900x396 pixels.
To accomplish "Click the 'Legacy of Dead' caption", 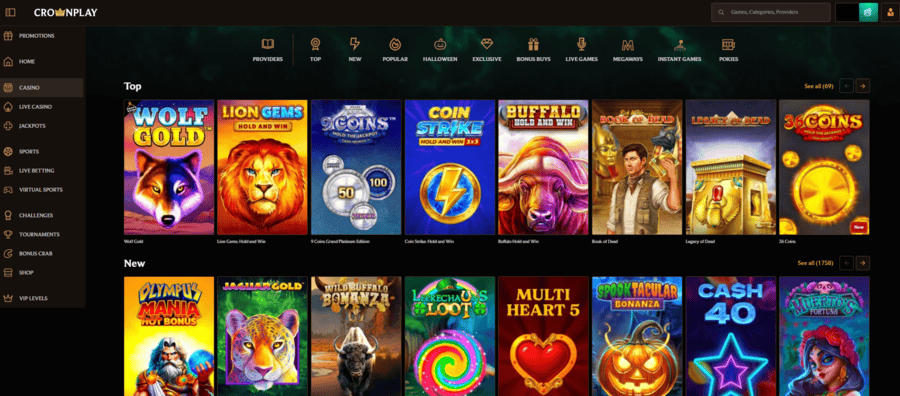I will pos(699,242).
